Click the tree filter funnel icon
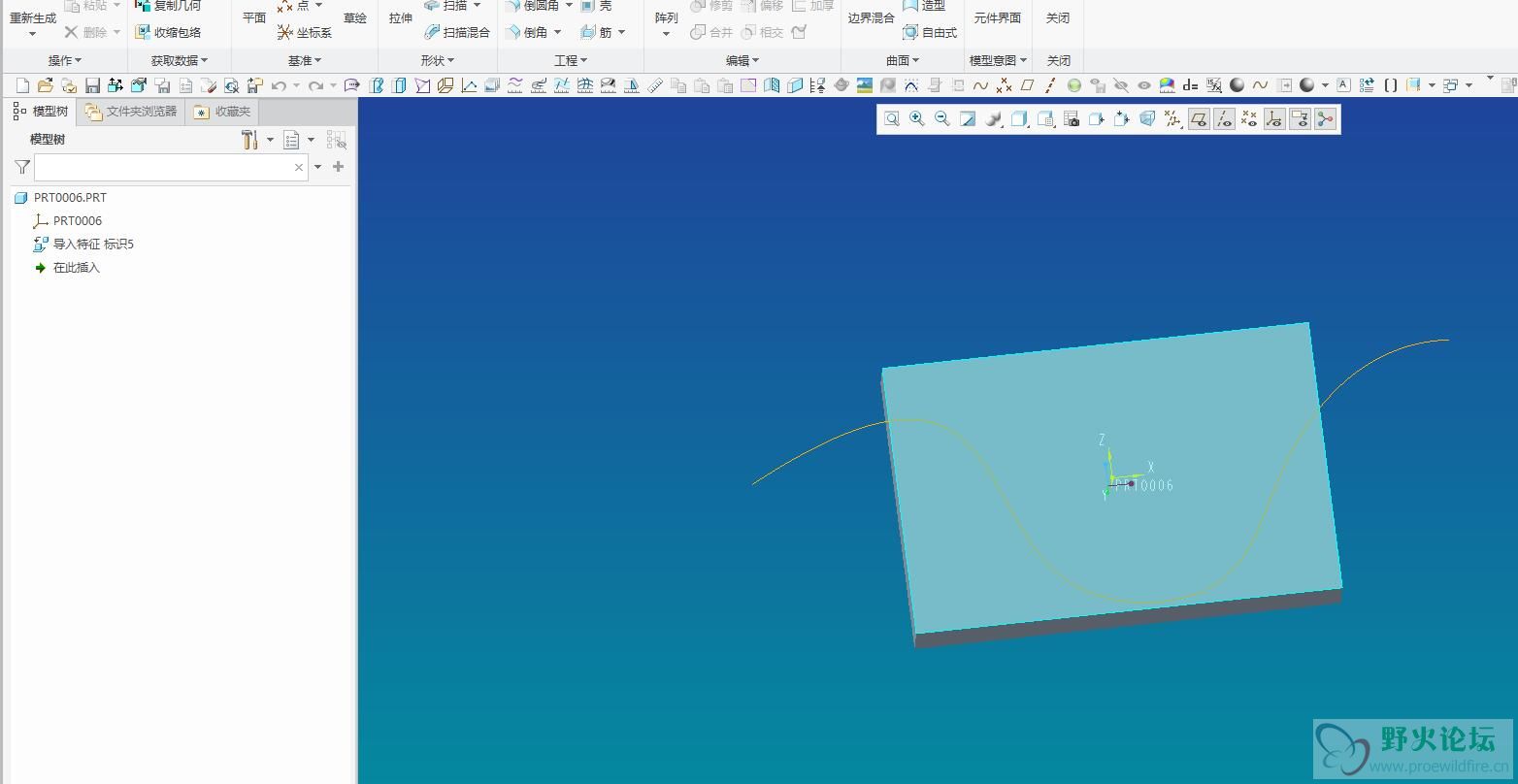This screenshot has width=1518, height=784. click(x=22, y=167)
